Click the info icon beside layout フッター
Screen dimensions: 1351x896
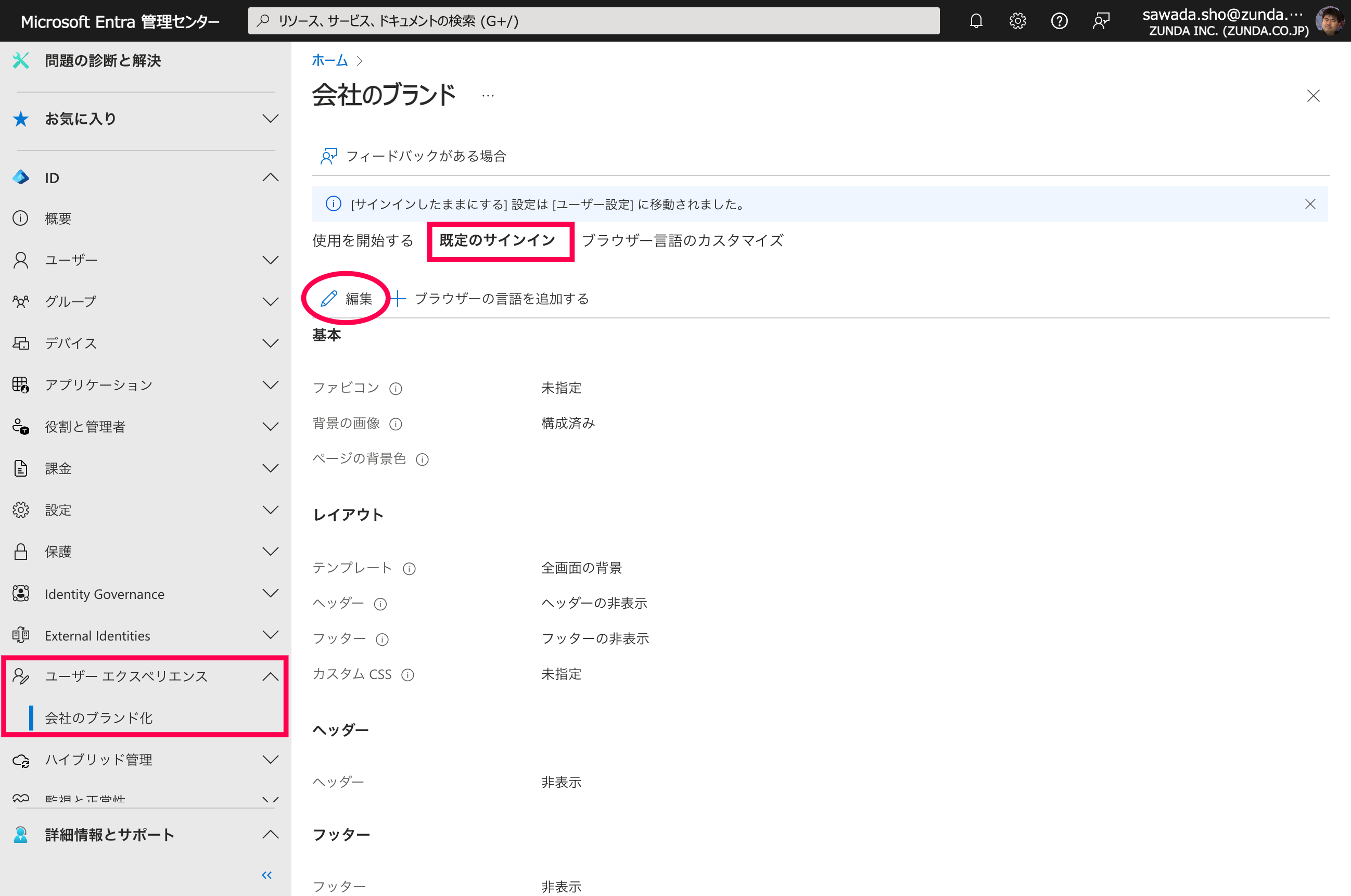(383, 639)
